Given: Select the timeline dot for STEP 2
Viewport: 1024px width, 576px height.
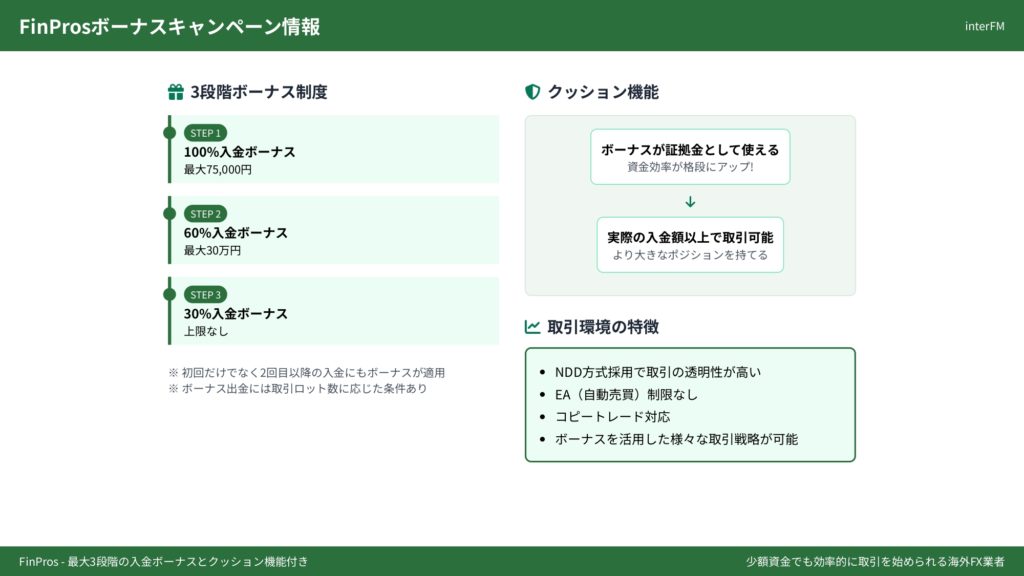Looking at the screenshot, I should pyautogui.click(x=169, y=213).
